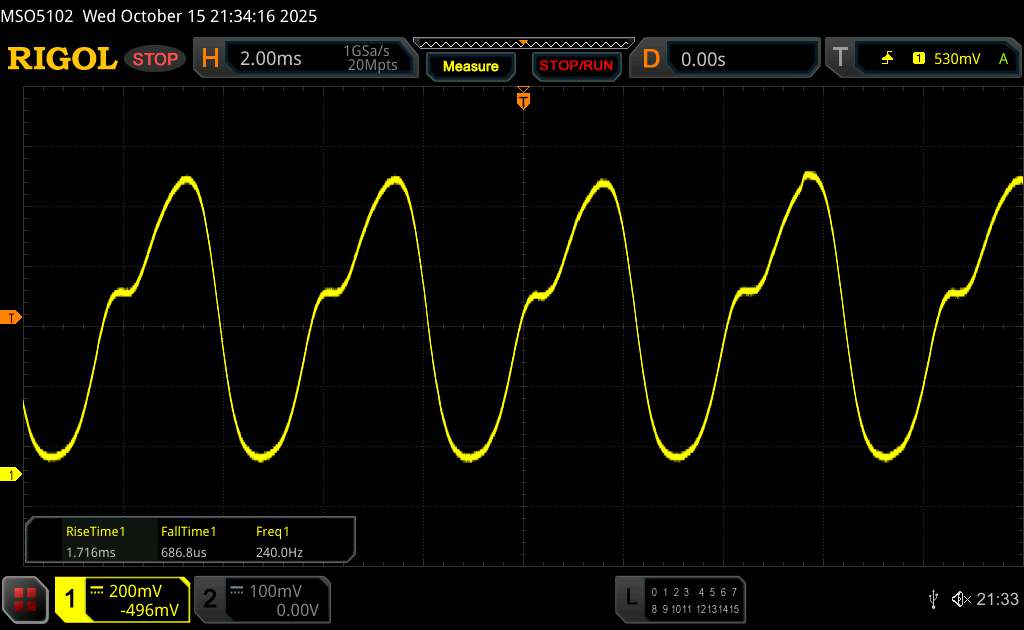This screenshot has width=1024, height=630.
Task: Open the grid menu icon at bottom-left
Action: 25,599
